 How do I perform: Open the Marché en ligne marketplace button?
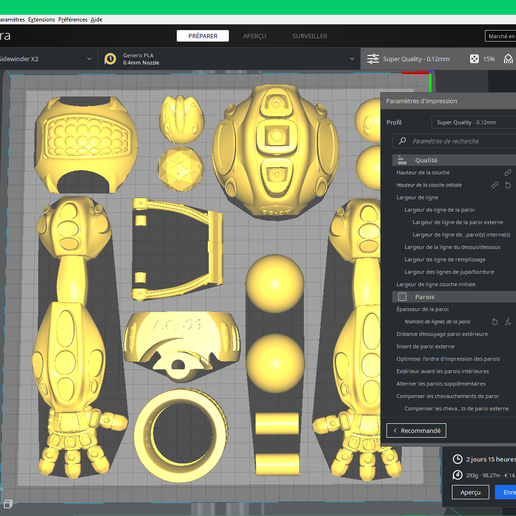(x=500, y=36)
